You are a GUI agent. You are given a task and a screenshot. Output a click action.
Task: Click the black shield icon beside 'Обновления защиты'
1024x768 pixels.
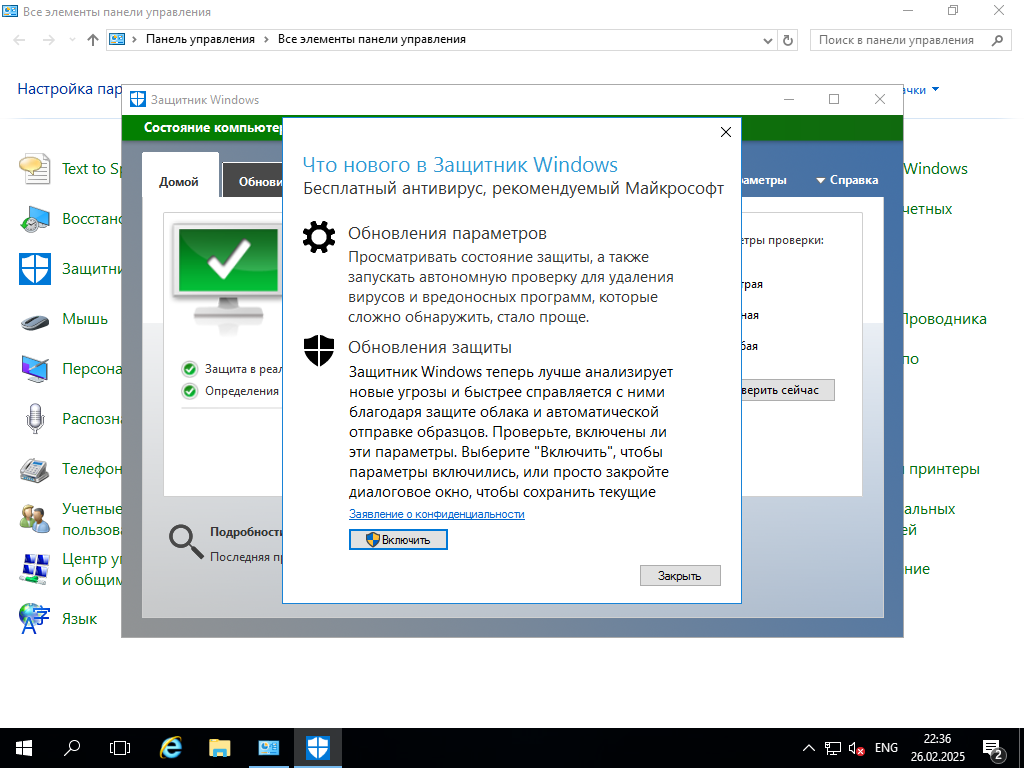(x=319, y=351)
